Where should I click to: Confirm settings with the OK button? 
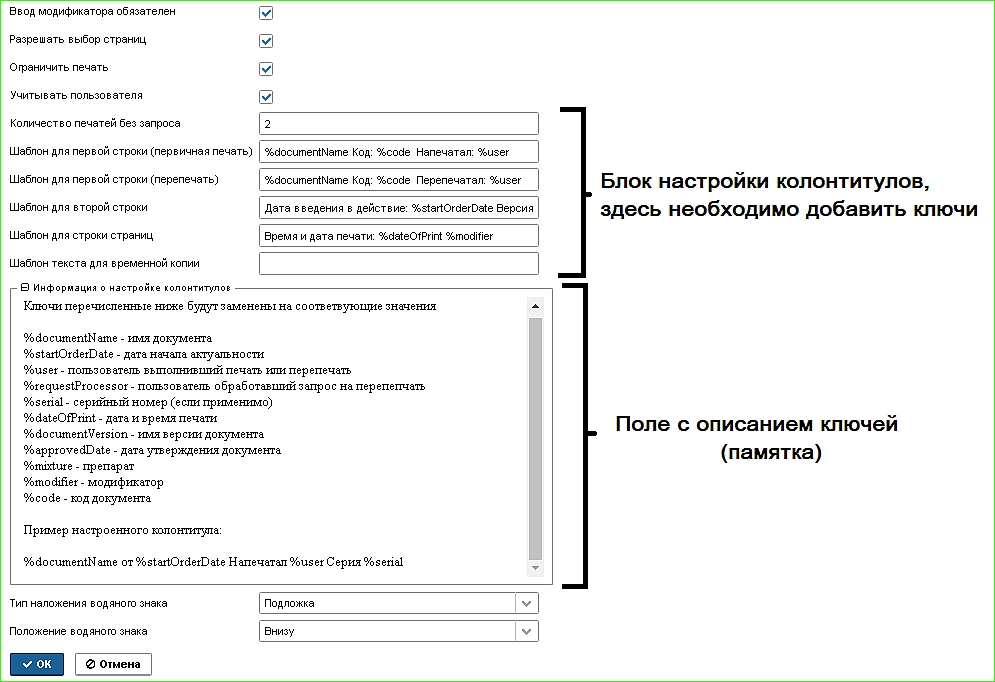[37, 664]
